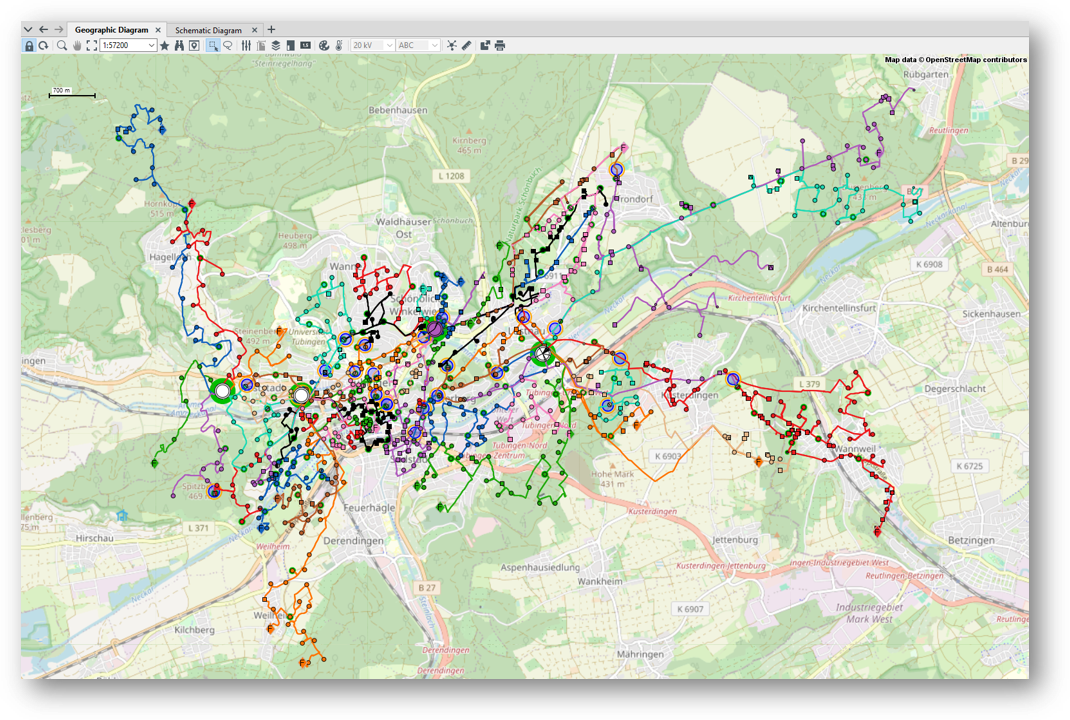1070x720 pixels.
Task: Open the 1:57200 scale dropdown
Action: pos(152,46)
